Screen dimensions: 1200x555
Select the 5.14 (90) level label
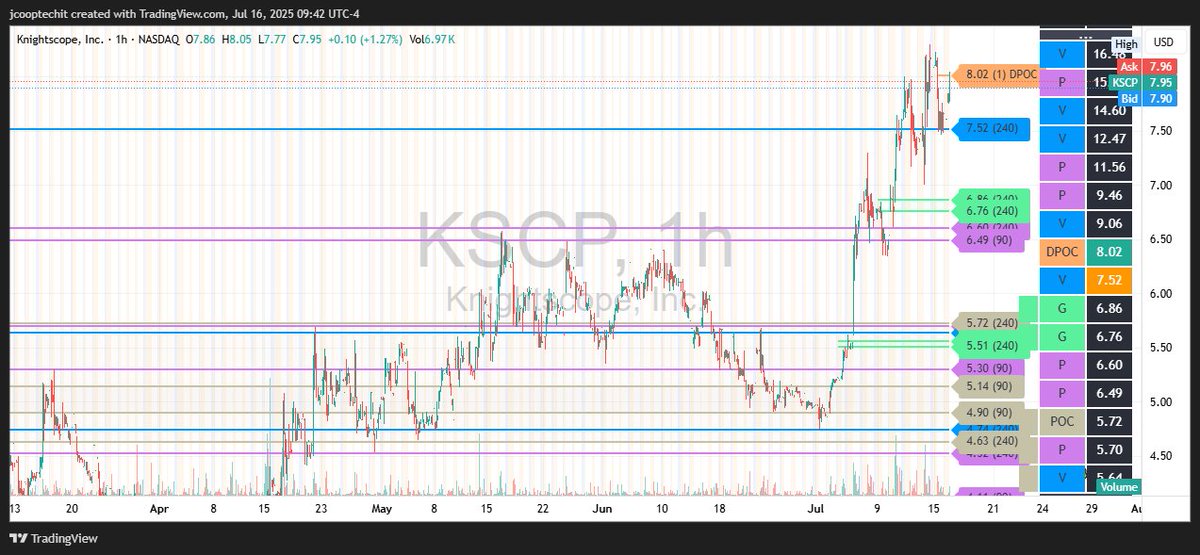988,386
